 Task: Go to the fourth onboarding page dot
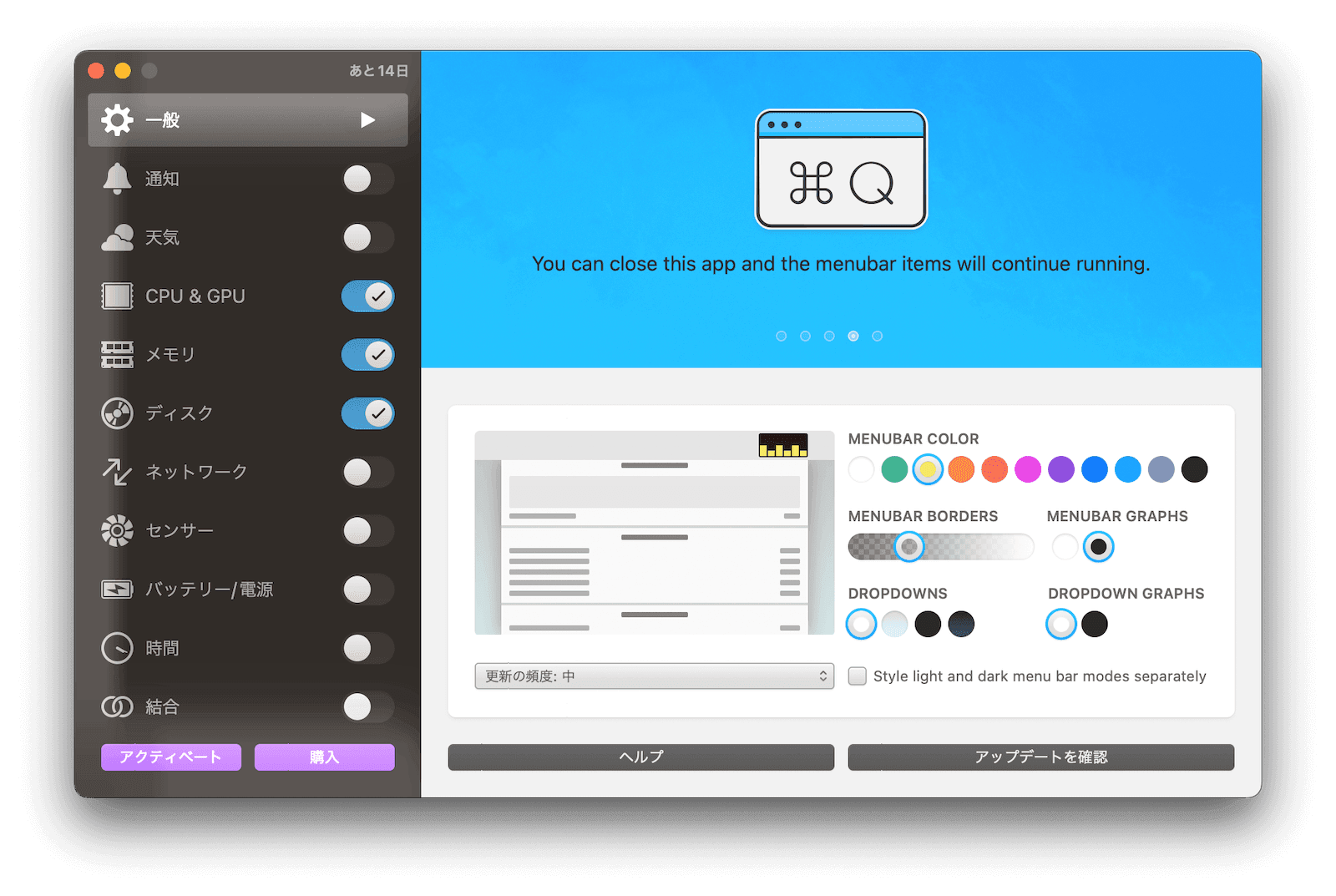pos(853,336)
